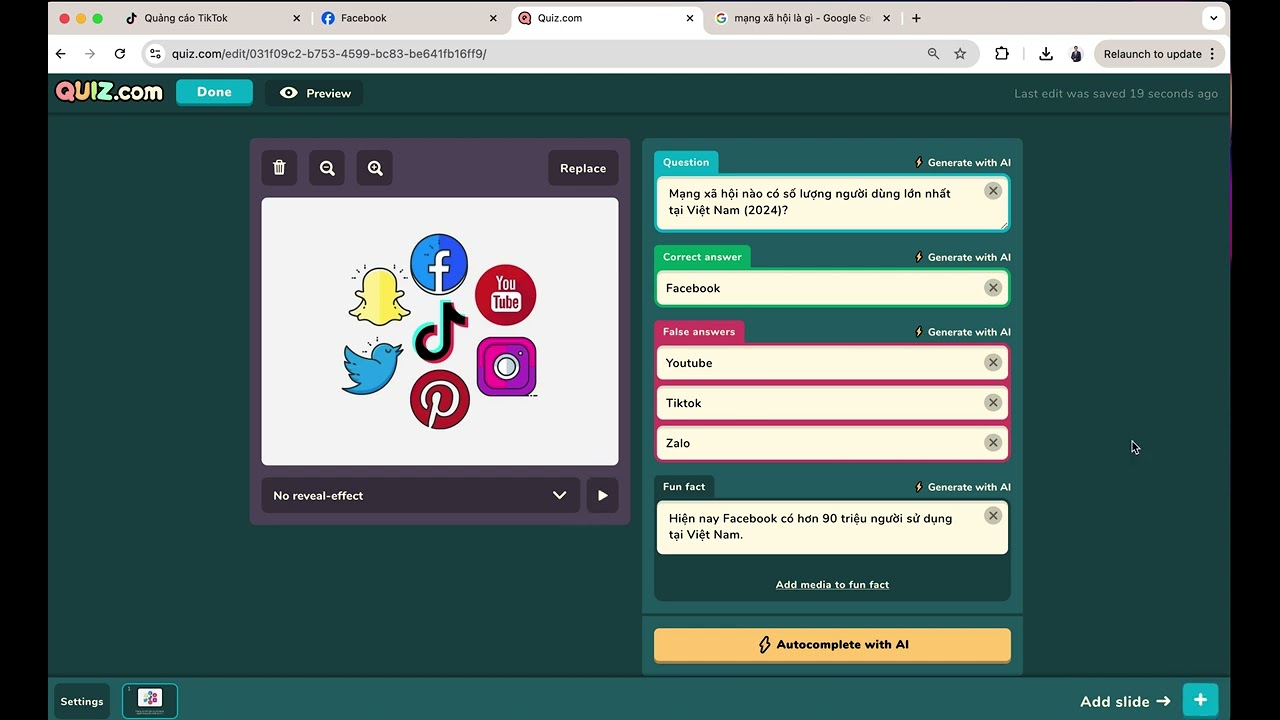The height and width of the screenshot is (720, 1280).
Task: Open Chrome three-dot menu
Action: pyautogui.click(x=1213, y=54)
